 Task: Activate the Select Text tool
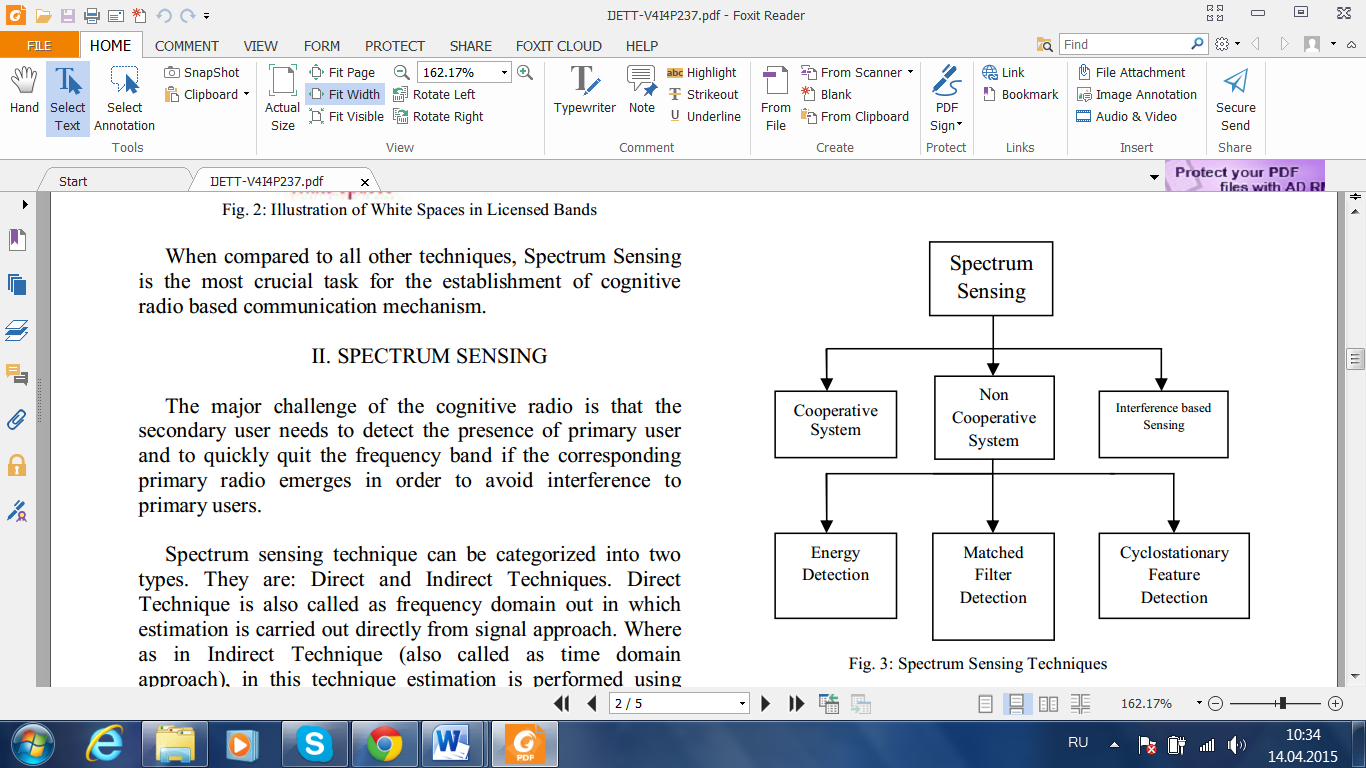67,99
